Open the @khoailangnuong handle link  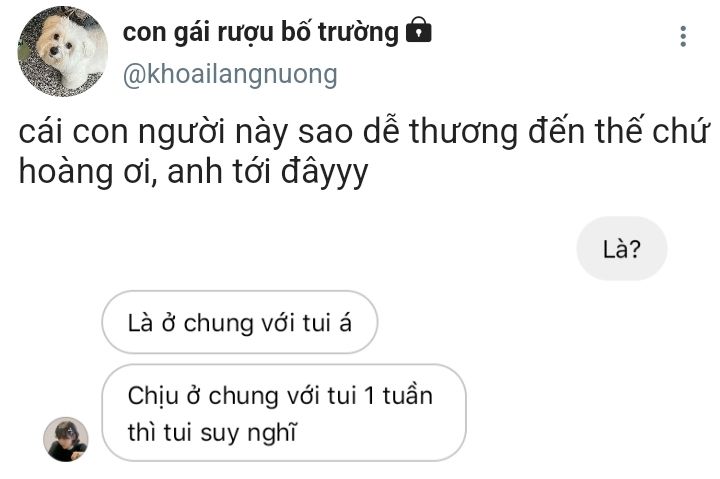pyautogui.click(x=230, y=74)
